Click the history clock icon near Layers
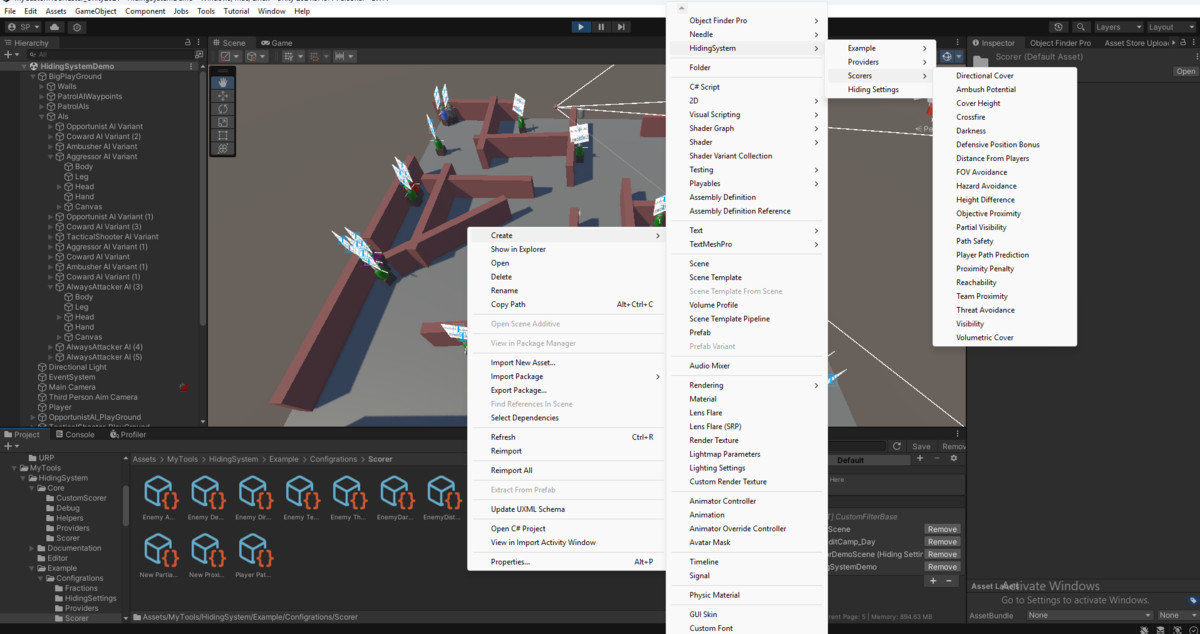This screenshot has height=634, width=1200. coord(1058,27)
